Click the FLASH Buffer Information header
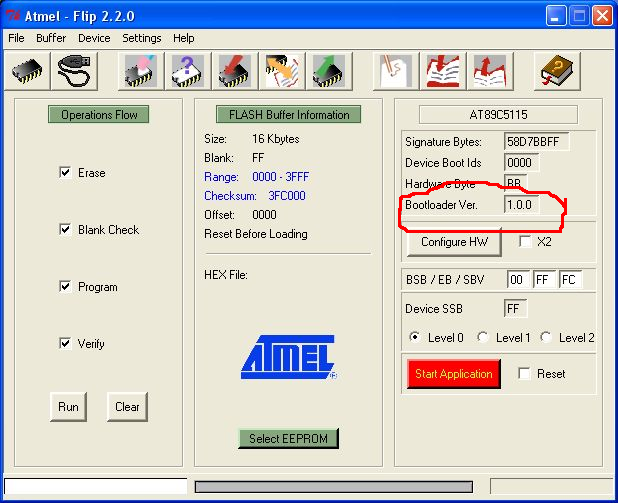The height and width of the screenshot is (503, 618). pos(289,115)
